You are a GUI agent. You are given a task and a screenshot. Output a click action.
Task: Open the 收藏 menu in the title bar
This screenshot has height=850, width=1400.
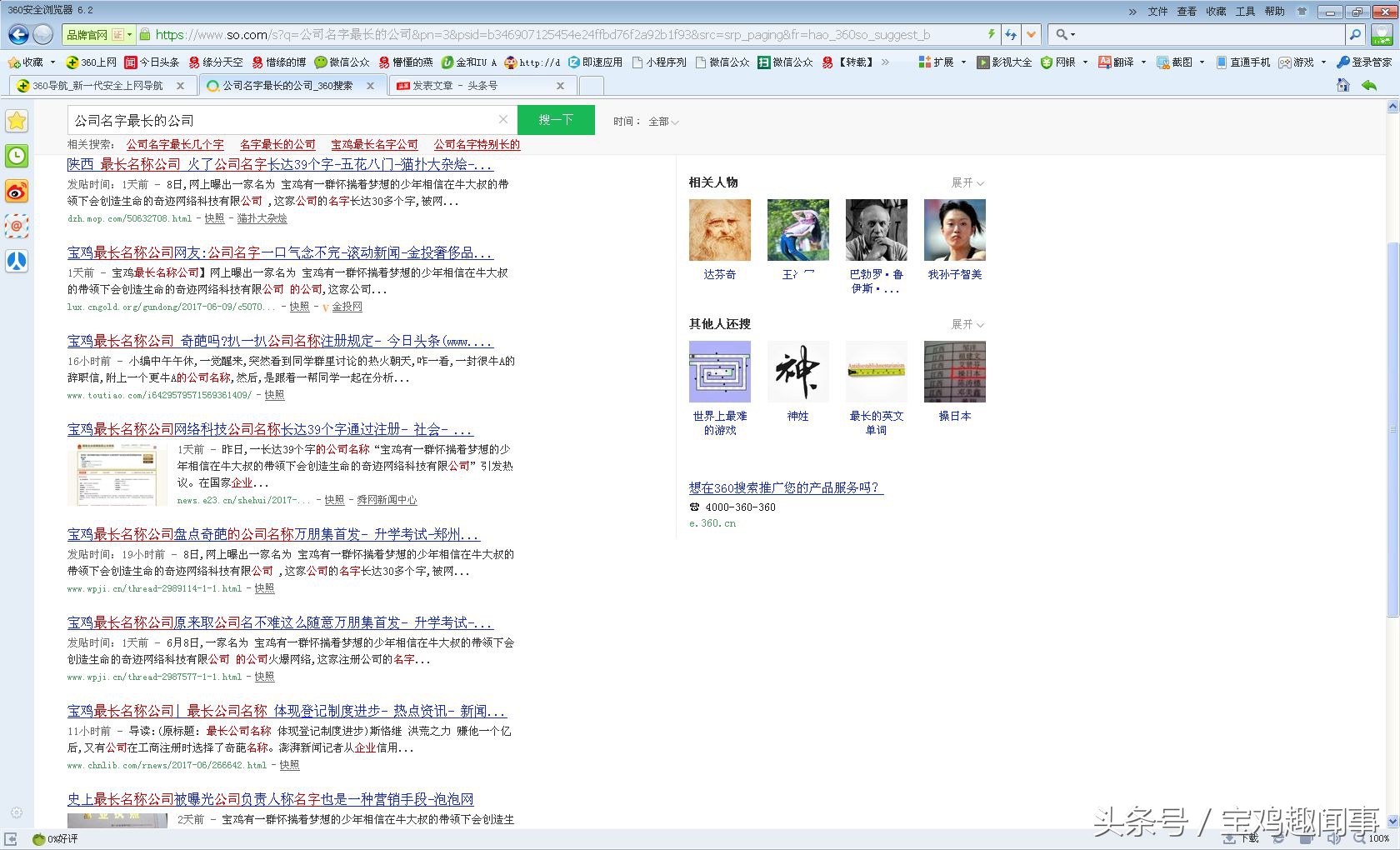tap(1216, 11)
